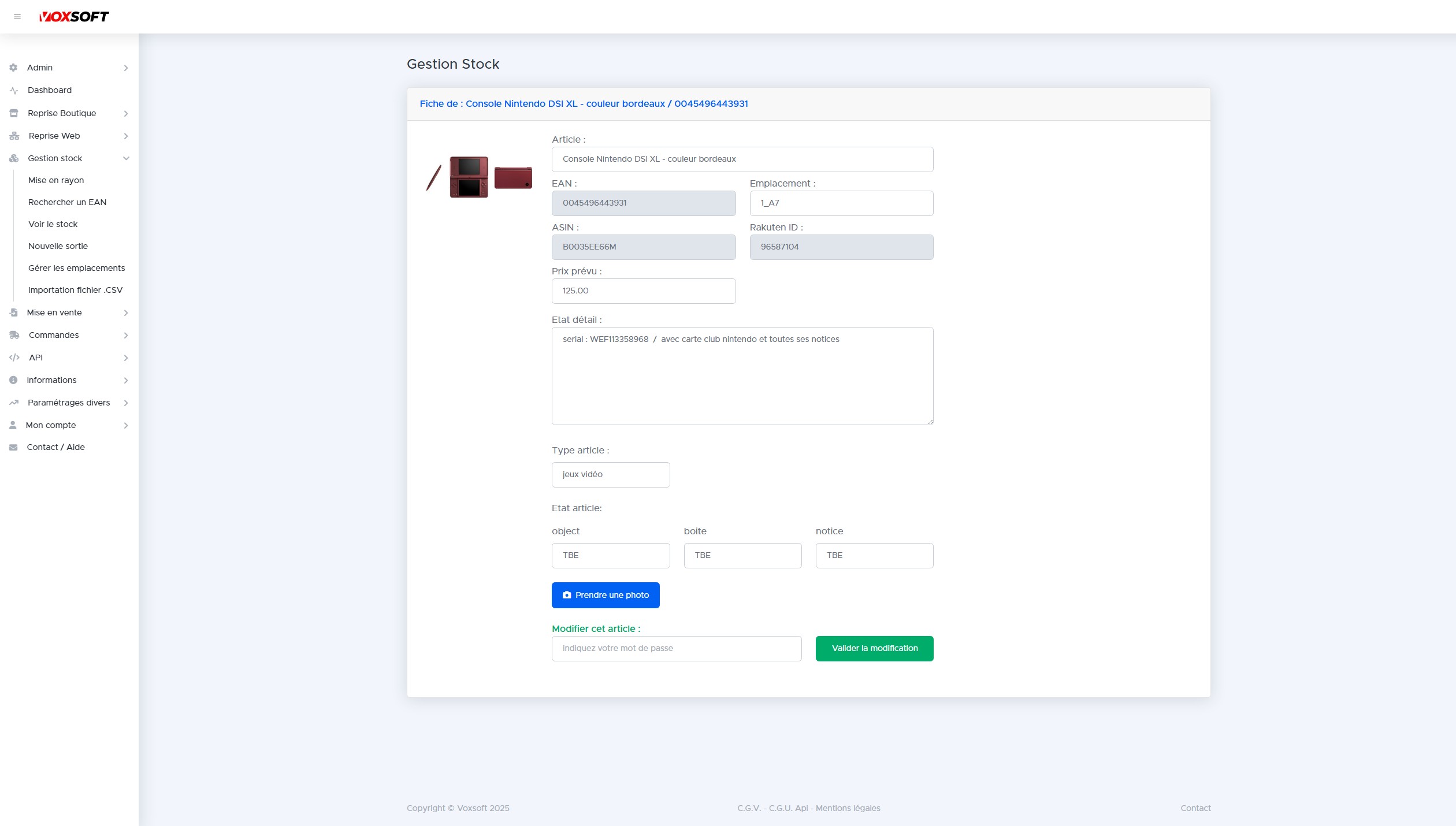Open the Mise en vente submenu
The image size is (1456, 826).
(125, 312)
